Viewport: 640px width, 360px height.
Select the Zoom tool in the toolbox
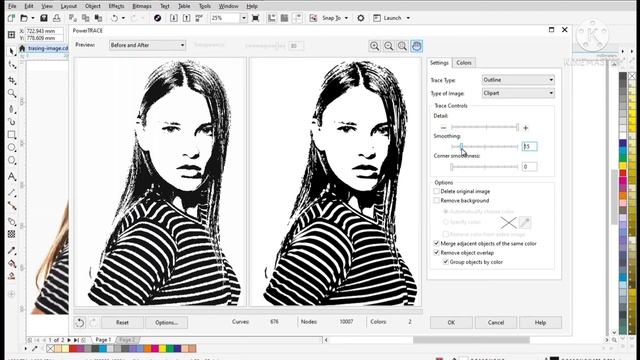[12, 93]
